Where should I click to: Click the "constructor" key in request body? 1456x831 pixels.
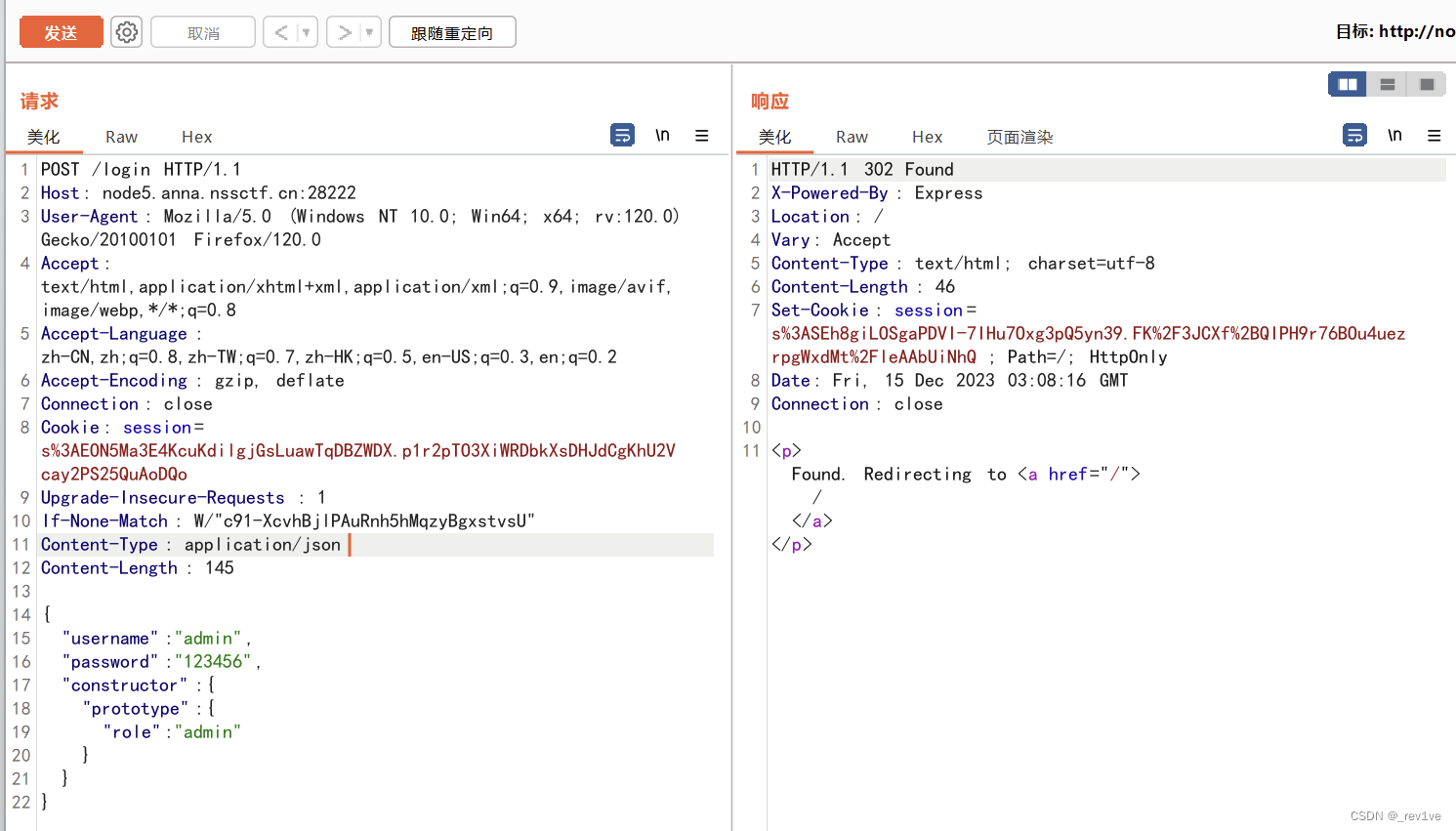(124, 685)
